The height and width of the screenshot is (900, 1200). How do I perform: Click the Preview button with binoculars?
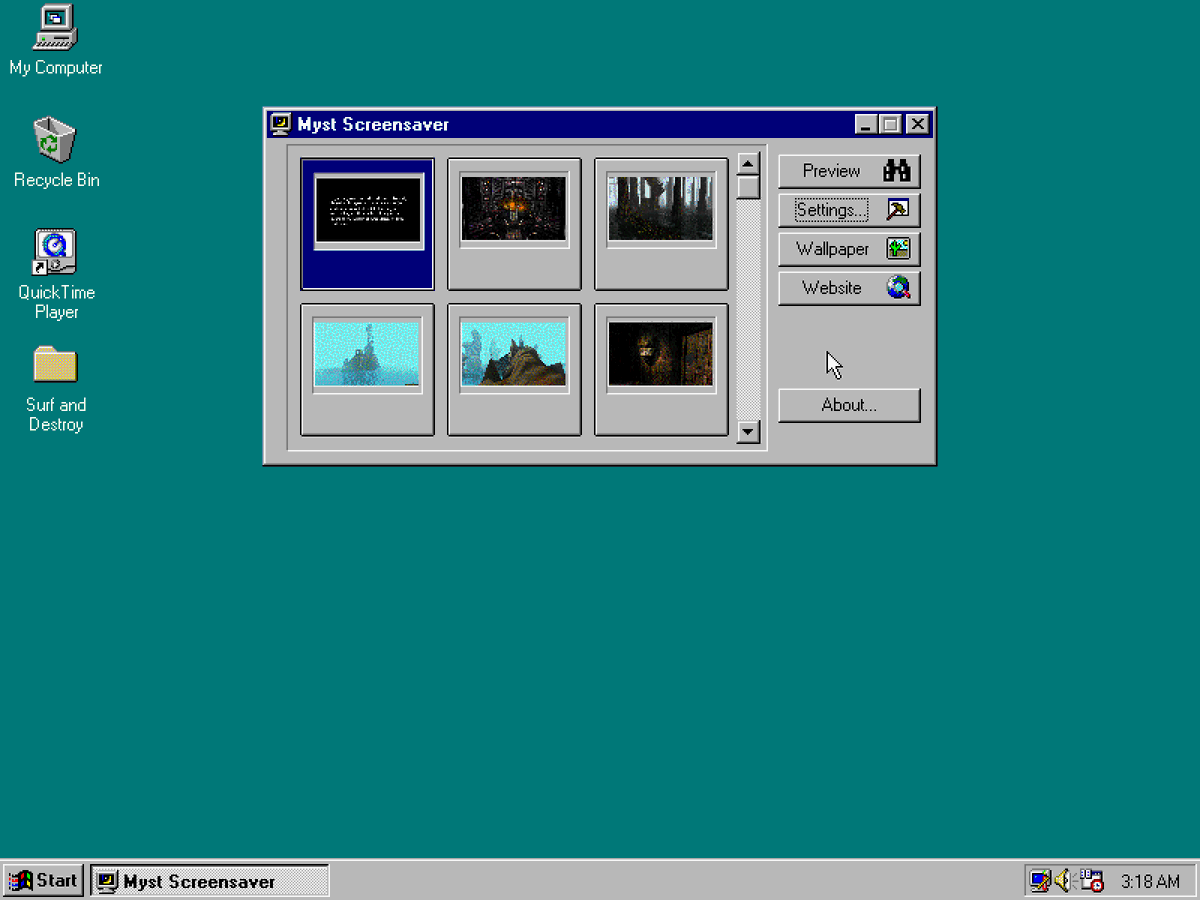(x=849, y=171)
